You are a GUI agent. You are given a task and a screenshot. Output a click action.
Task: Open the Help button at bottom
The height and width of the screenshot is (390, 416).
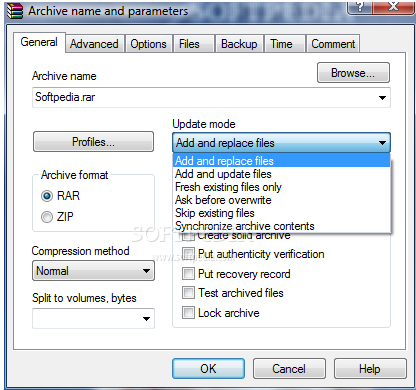click(x=370, y=369)
